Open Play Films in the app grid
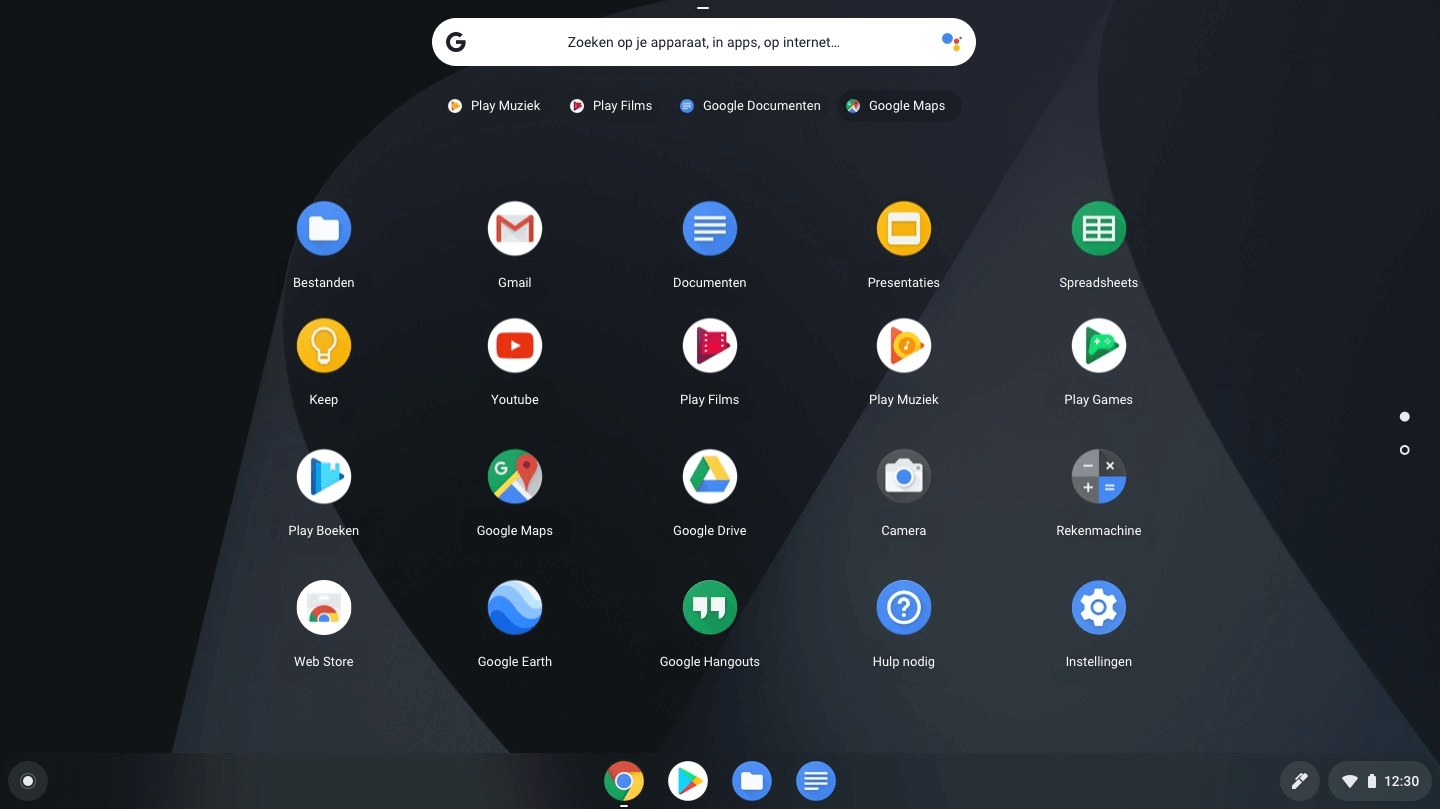1440x809 pixels. 709,346
